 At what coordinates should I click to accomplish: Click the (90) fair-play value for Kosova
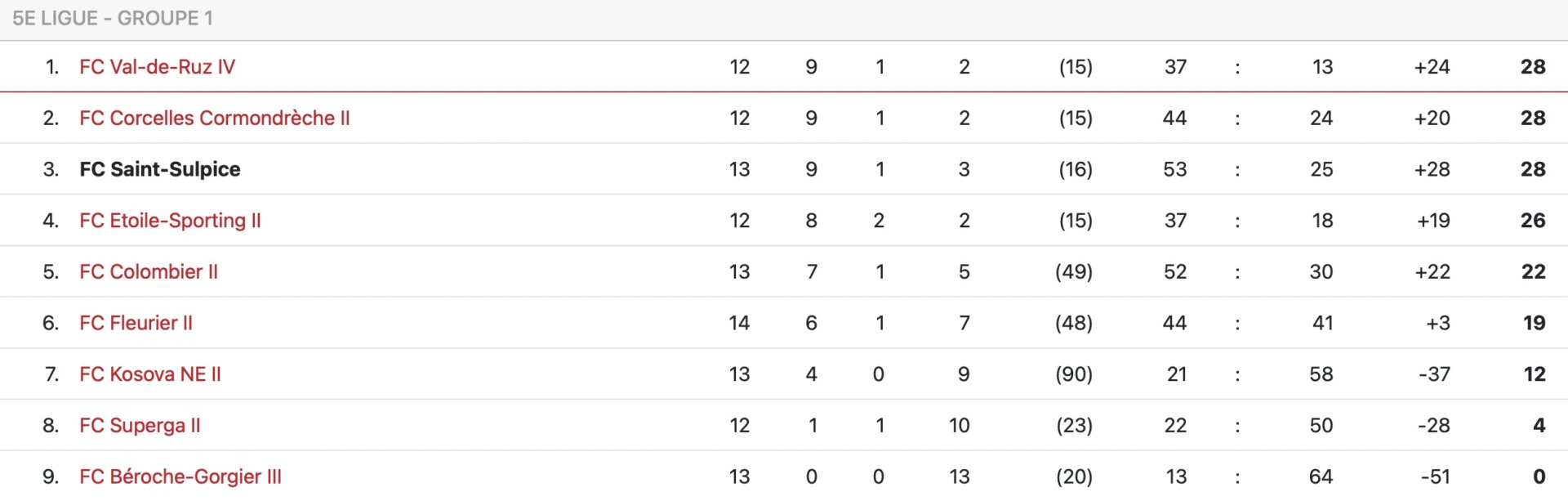(x=1074, y=374)
